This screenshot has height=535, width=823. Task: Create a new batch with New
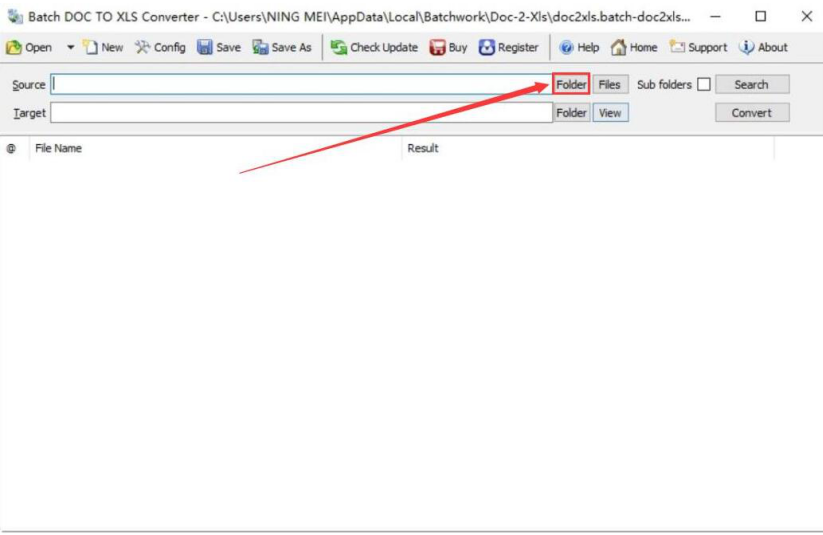[104, 47]
